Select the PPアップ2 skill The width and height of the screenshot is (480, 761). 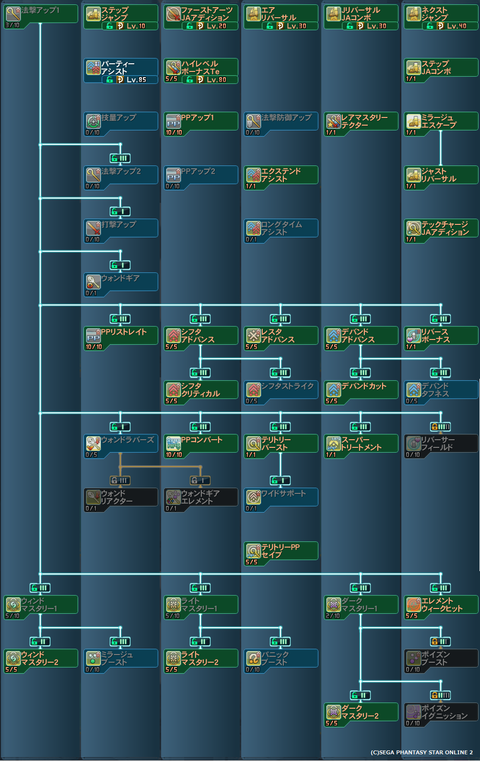point(201,178)
